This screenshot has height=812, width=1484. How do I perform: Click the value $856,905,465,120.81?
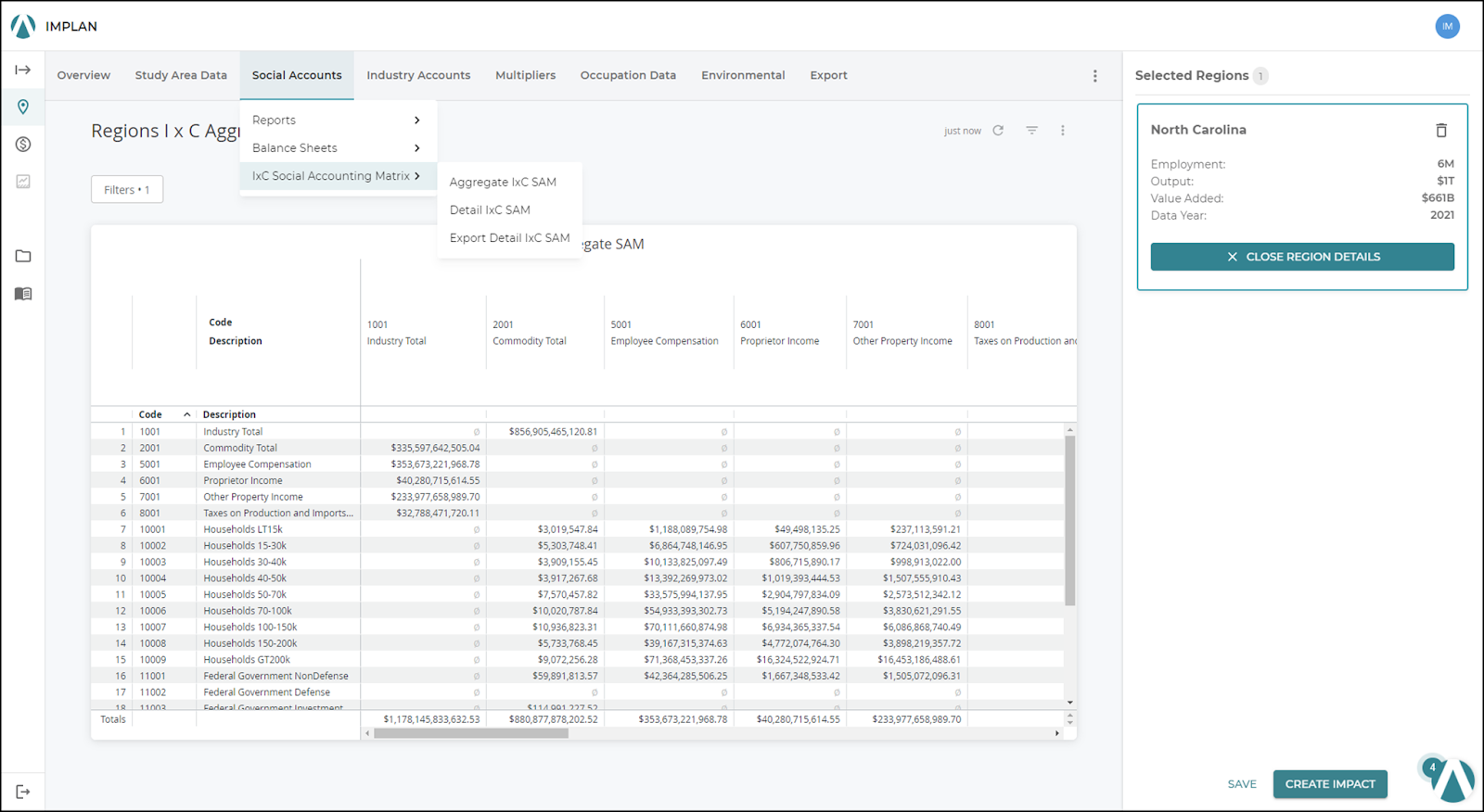553,431
